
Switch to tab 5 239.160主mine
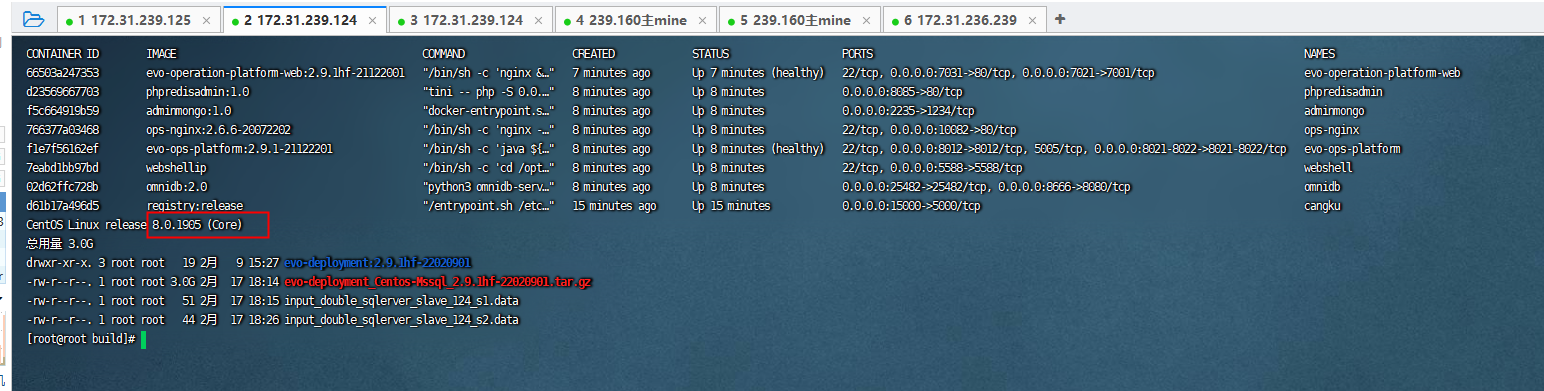tap(798, 20)
